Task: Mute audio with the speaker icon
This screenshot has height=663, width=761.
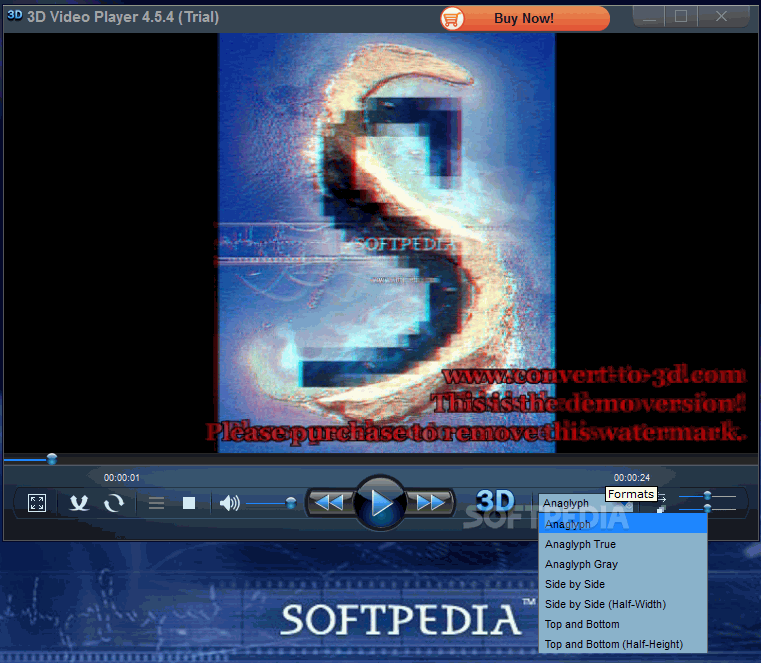Action: coord(229,503)
